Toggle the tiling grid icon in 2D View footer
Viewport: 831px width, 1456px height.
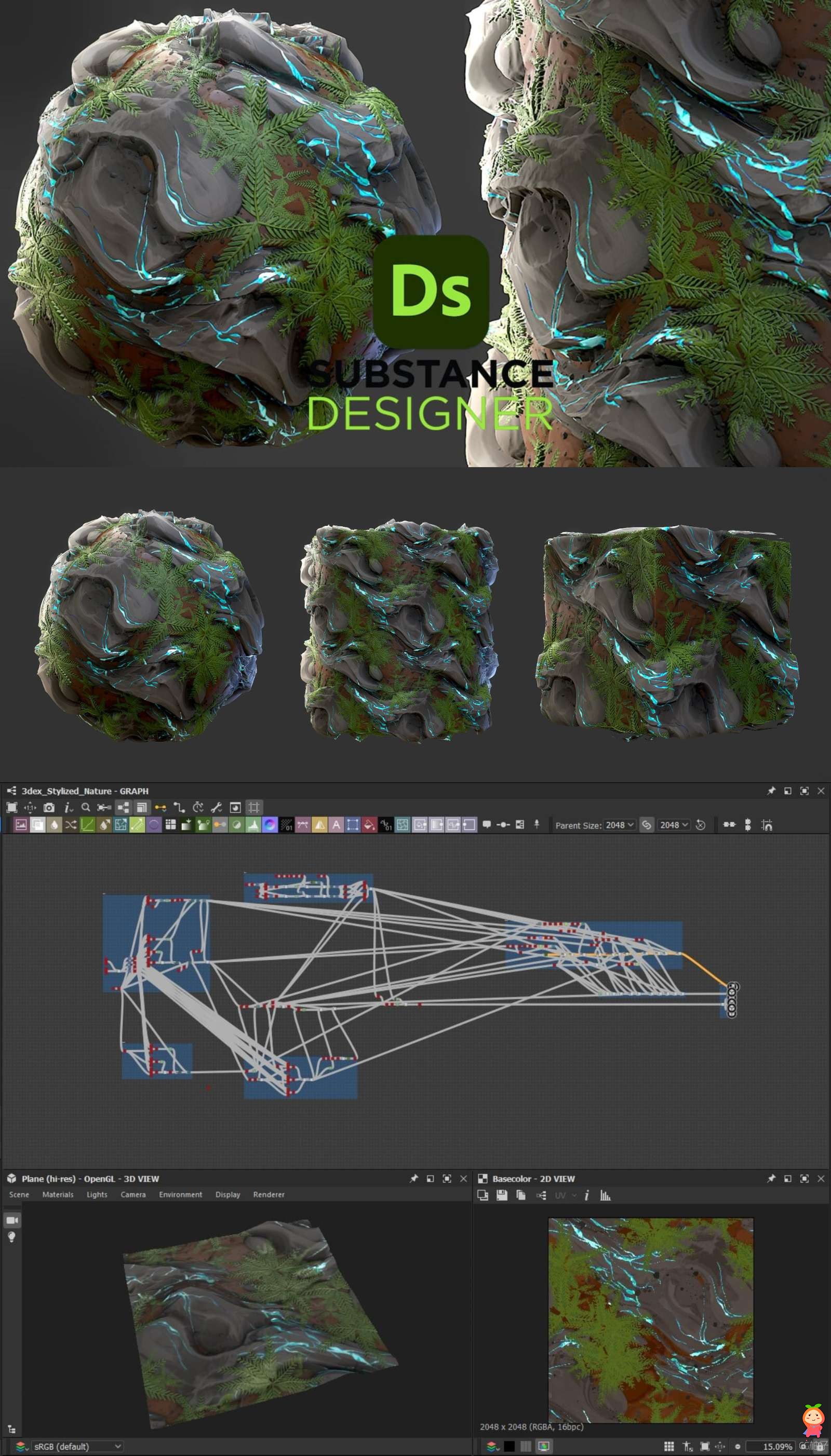669,1446
